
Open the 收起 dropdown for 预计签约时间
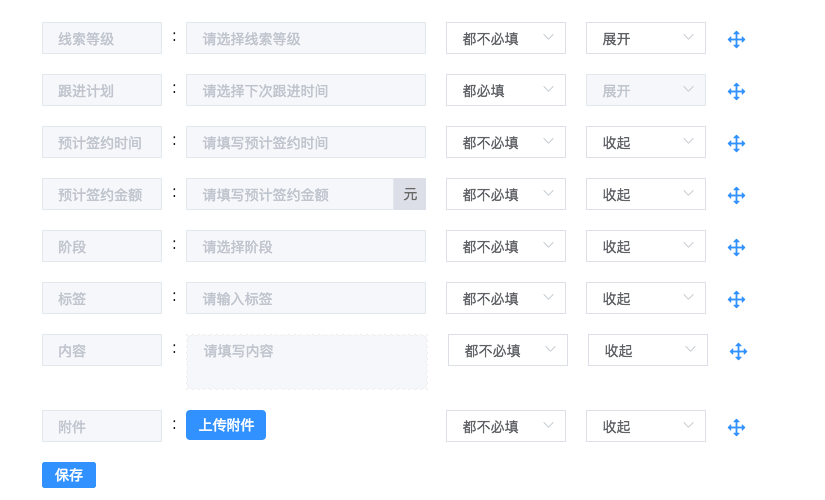646,142
